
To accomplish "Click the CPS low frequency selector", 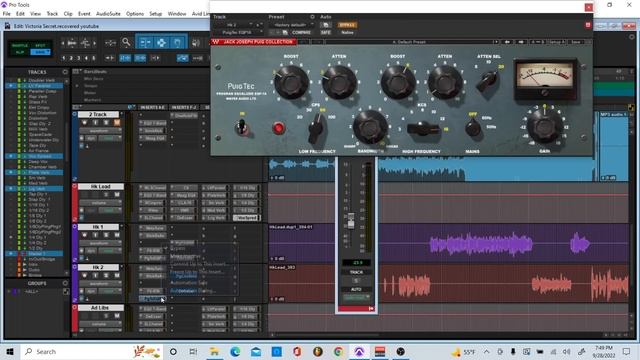I will (316, 128).
